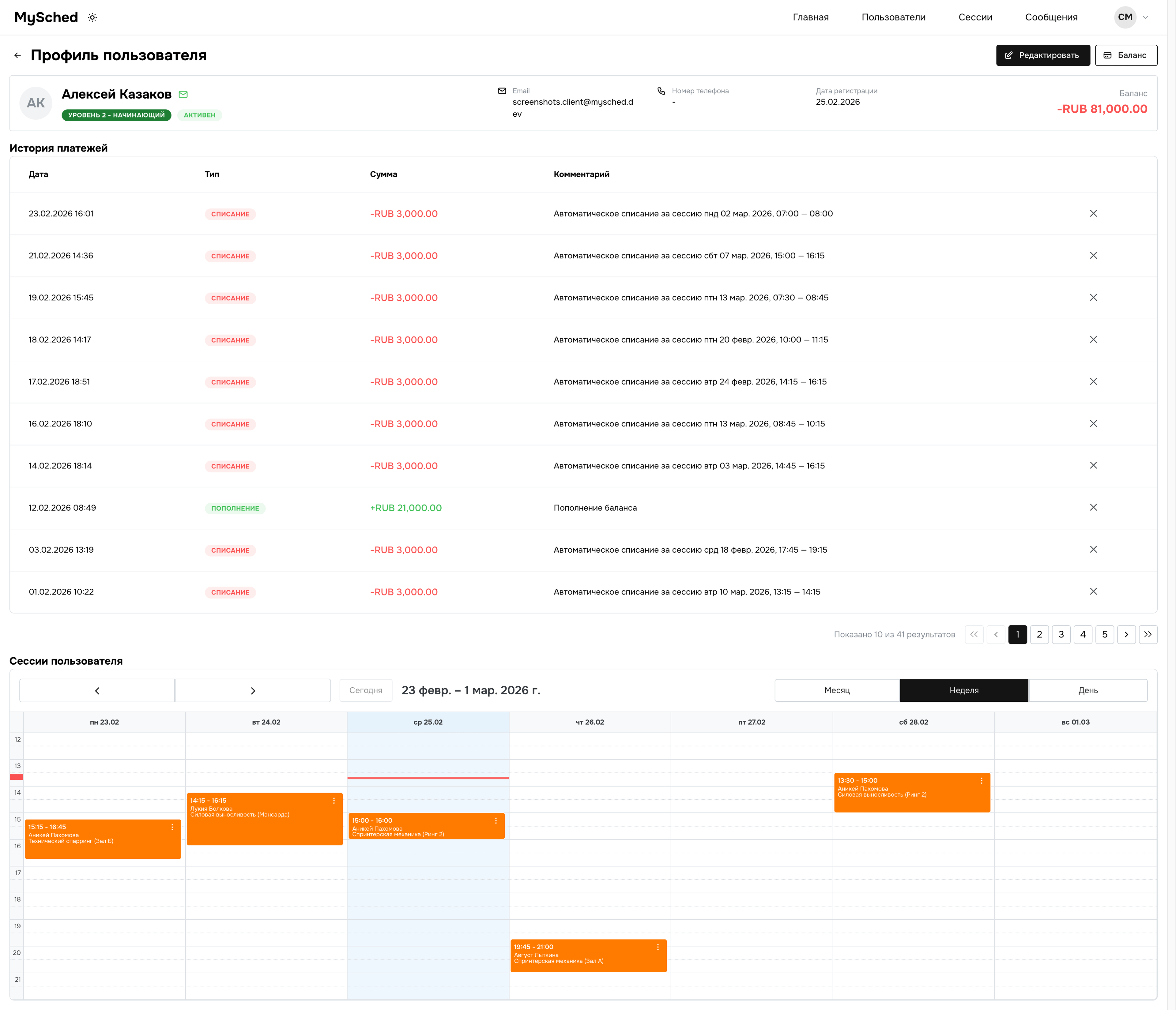Go to page 3 of payment history

coord(1061,634)
